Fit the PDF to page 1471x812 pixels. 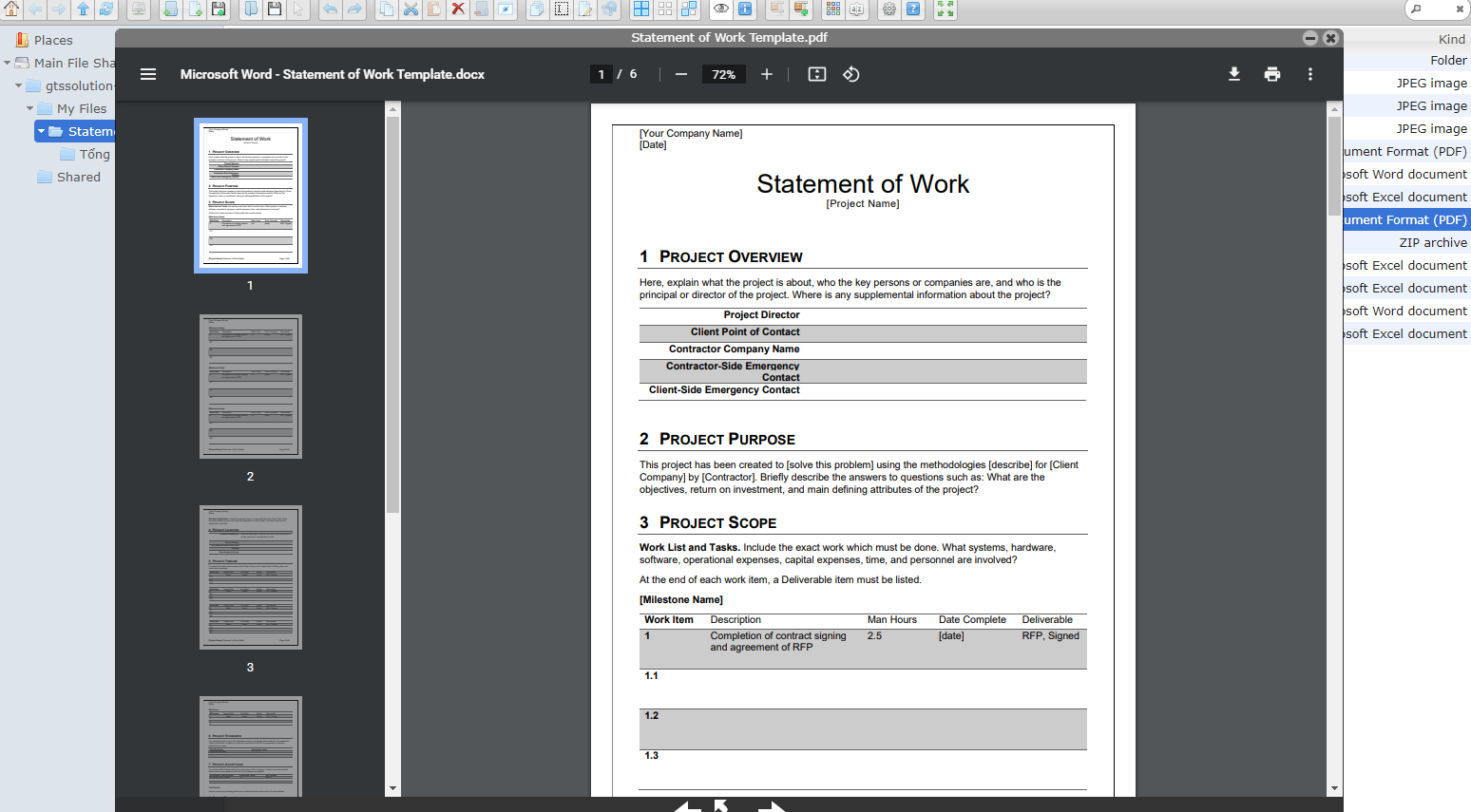click(x=817, y=74)
